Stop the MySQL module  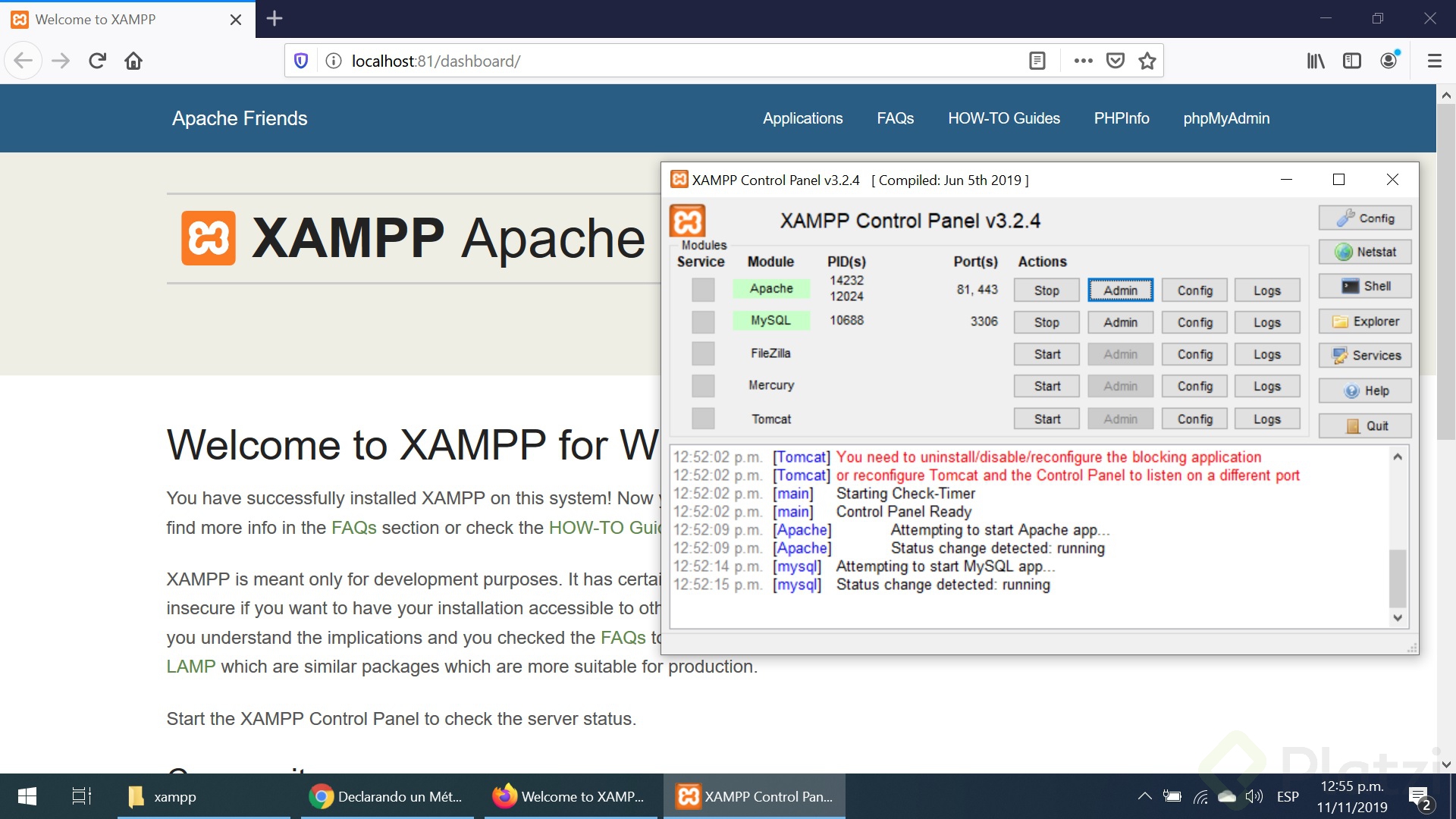1046,322
